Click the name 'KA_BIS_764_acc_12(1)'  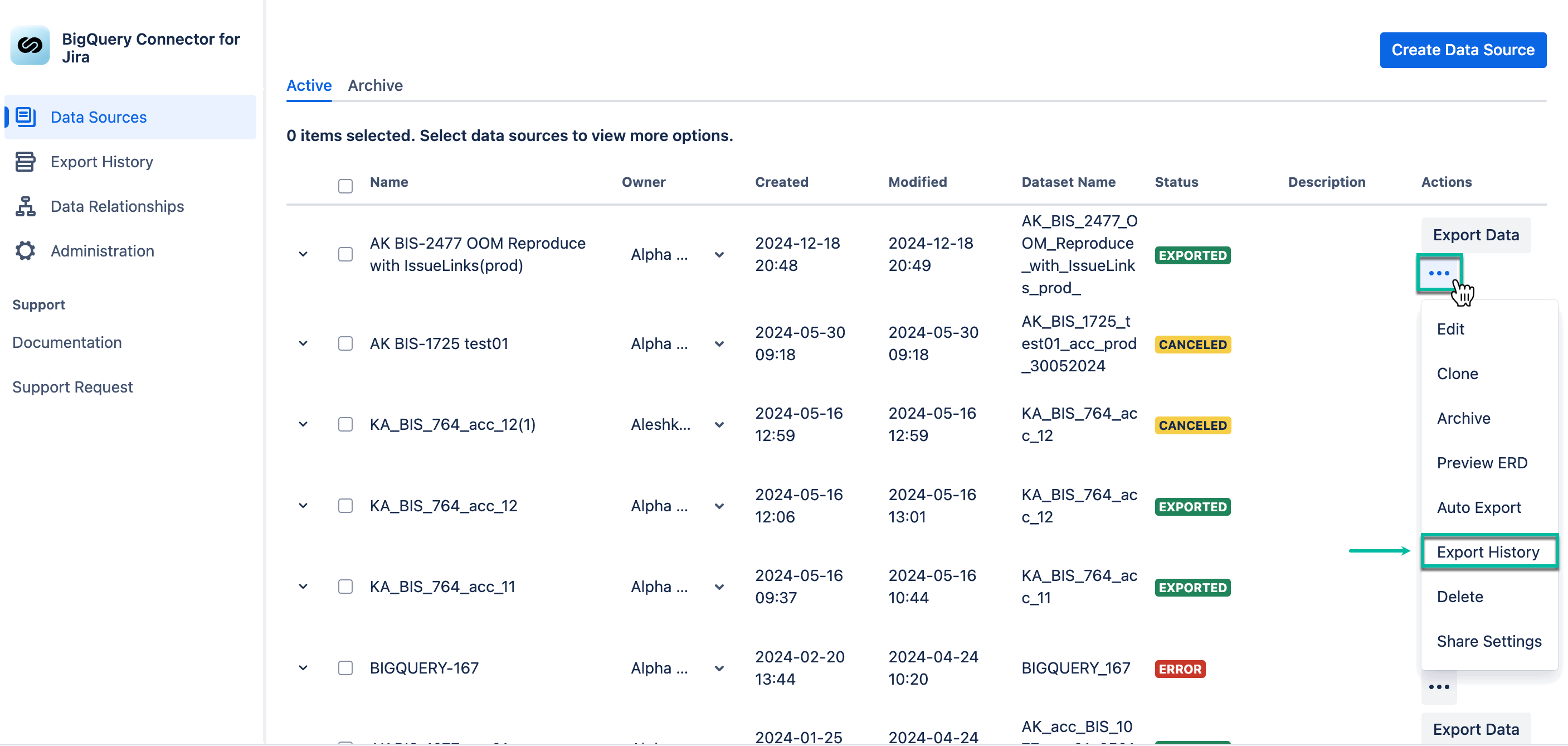[x=452, y=424]
